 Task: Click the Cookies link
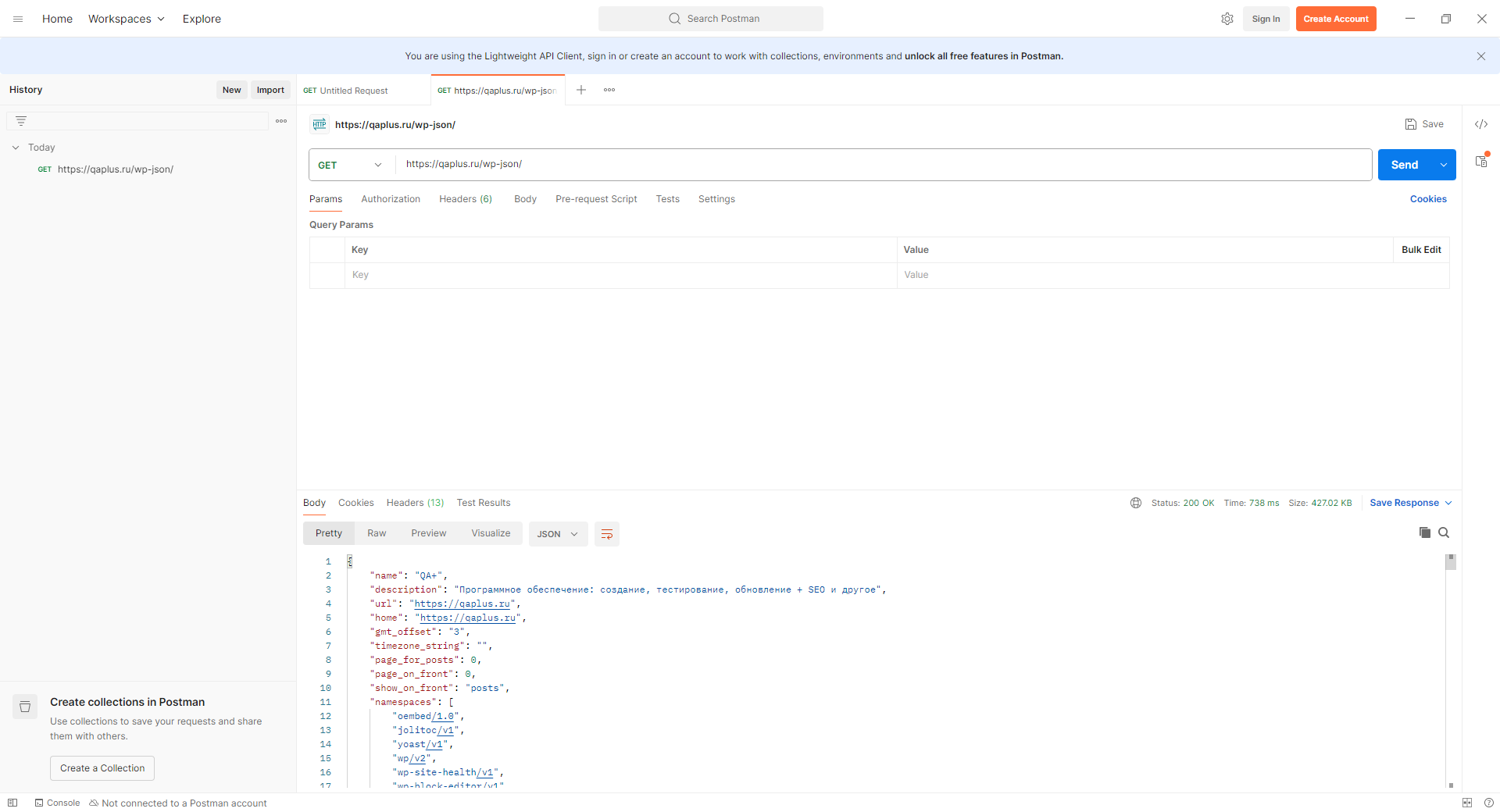pos(1428,199)
